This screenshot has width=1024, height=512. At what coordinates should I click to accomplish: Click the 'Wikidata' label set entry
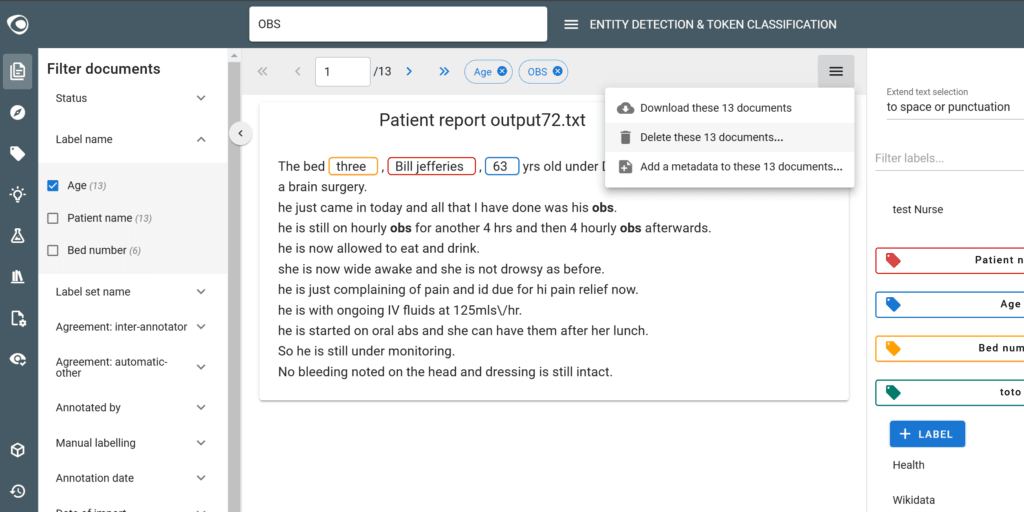[x=913, y=500]
